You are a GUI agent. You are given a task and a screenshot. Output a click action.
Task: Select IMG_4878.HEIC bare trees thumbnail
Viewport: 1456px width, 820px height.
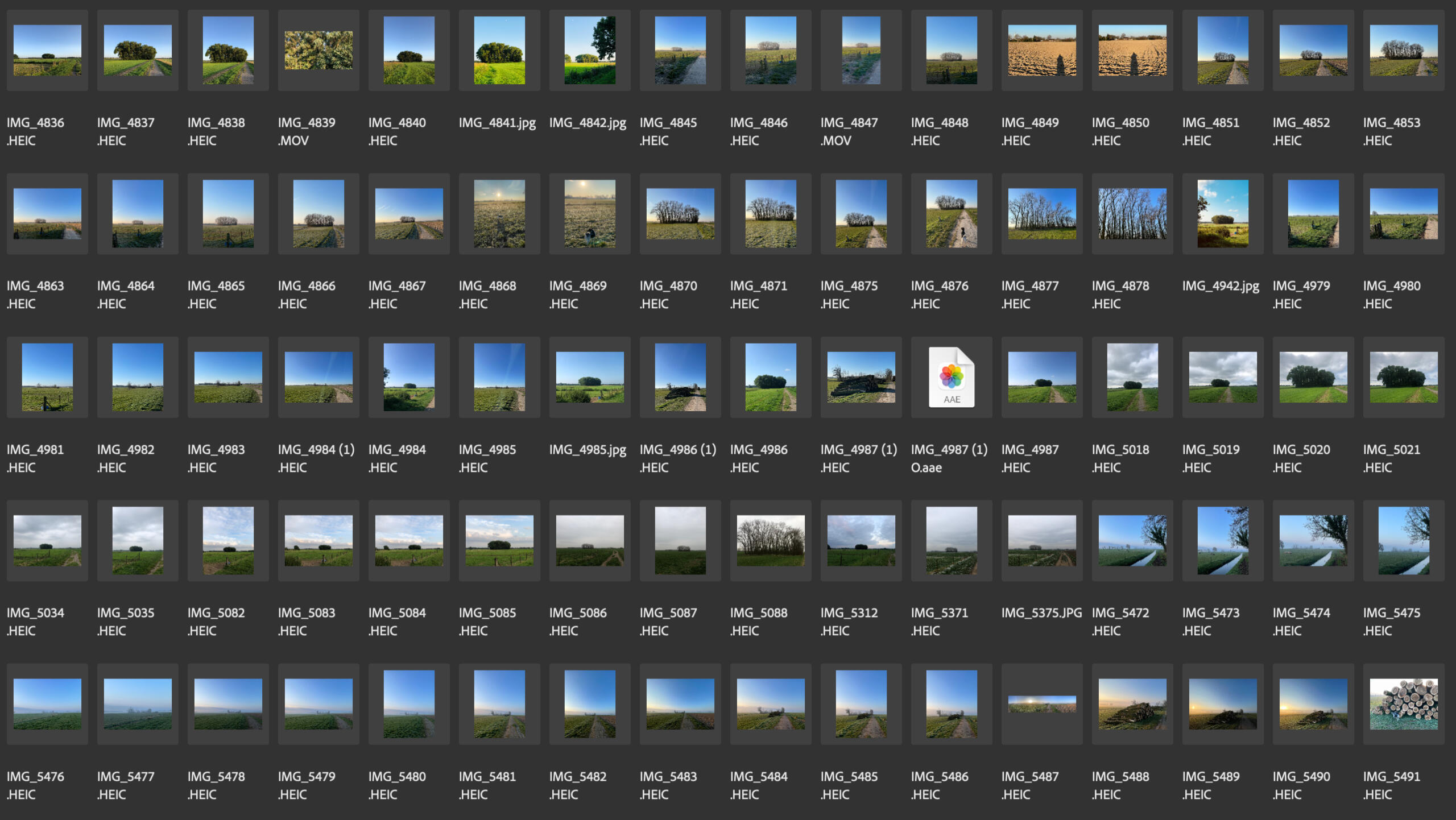click(x=1132, y=214)
